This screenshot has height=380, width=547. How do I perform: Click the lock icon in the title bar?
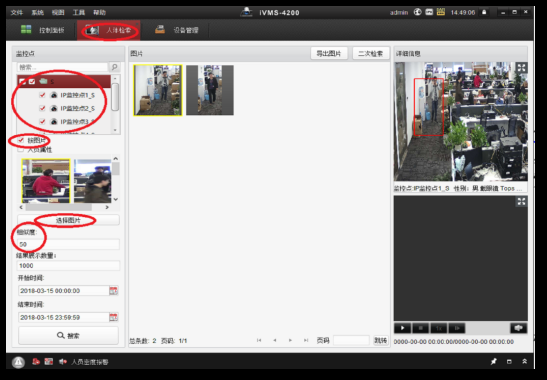[x=484, y=12]
